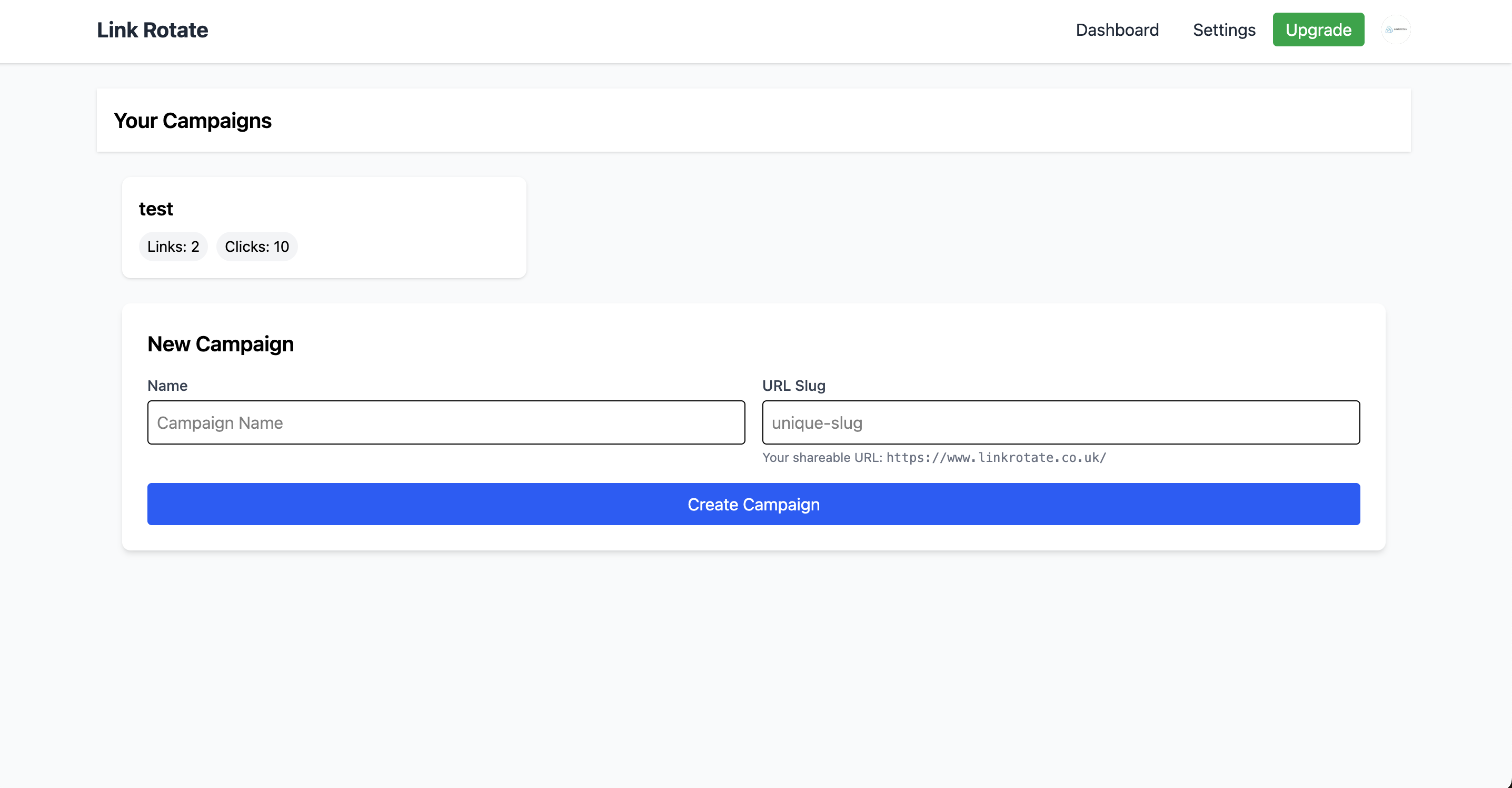Open the Settings page
The width and height of the screenshot is (1512, 788).
[1224, 30]
